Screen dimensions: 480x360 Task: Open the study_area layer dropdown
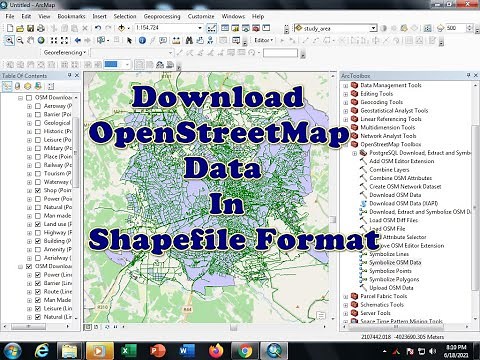tap(374, 28)
